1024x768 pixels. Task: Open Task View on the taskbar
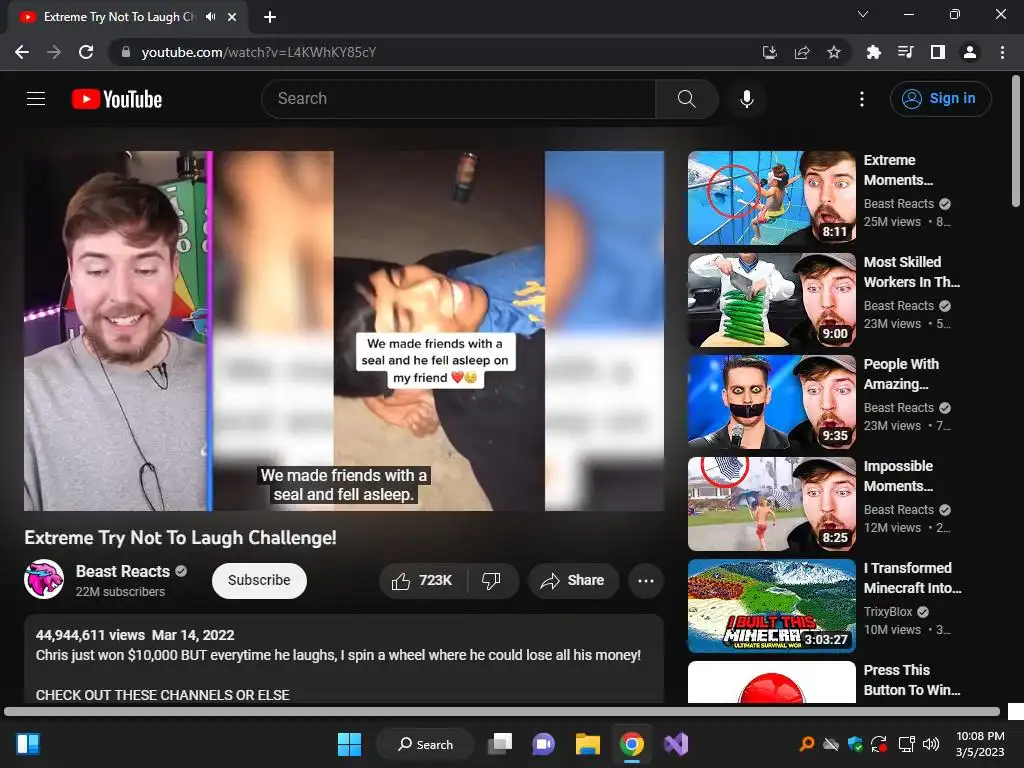pos(500,744)
